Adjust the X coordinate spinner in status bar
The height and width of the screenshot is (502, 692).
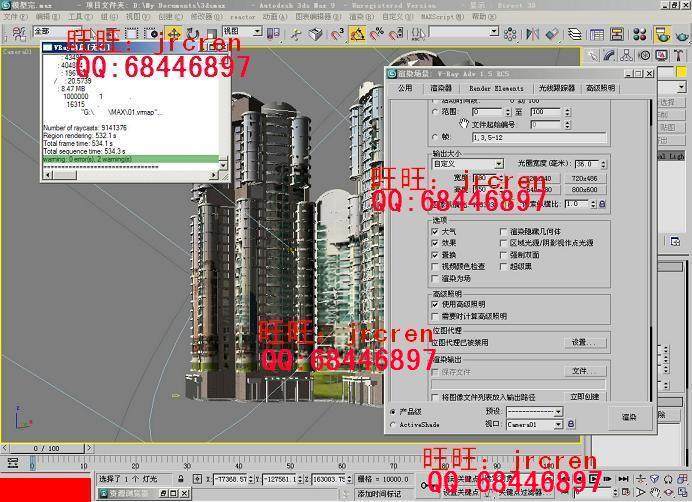(251, 479)
